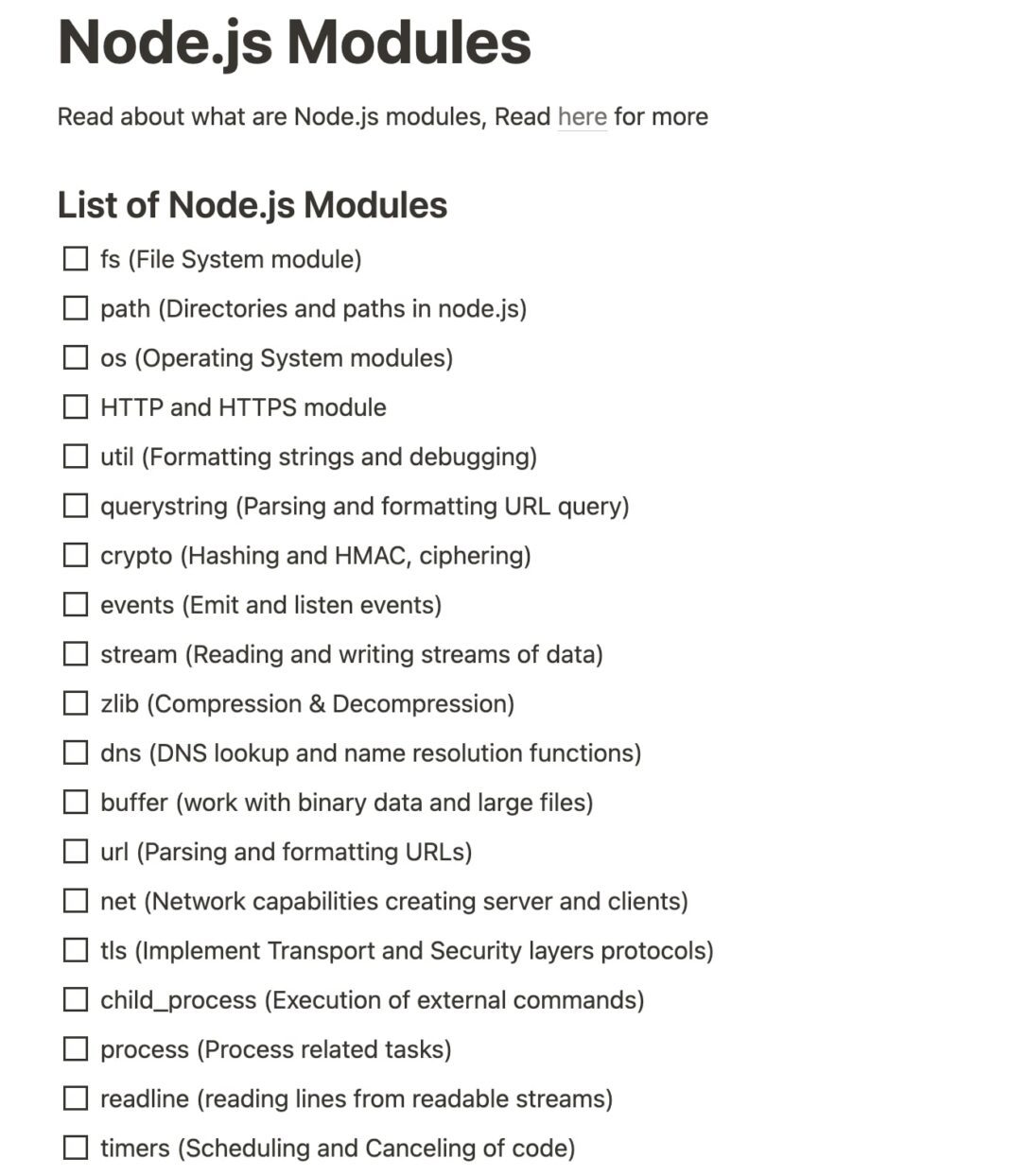Enable the tls module checkbox

click(76, 950)
